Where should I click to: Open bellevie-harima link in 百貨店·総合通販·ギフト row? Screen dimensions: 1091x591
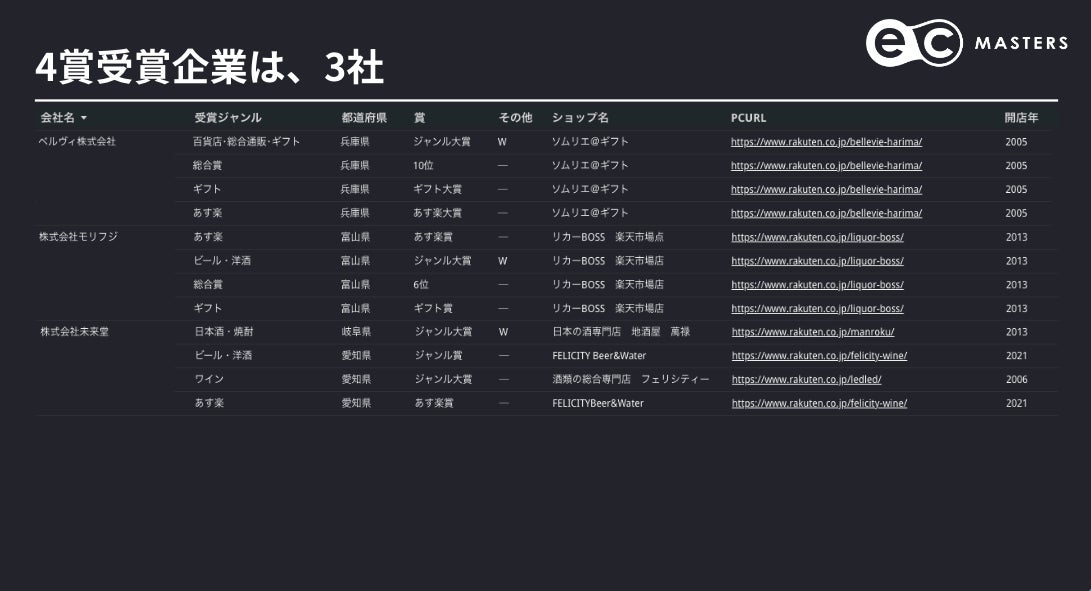[827, 142]
